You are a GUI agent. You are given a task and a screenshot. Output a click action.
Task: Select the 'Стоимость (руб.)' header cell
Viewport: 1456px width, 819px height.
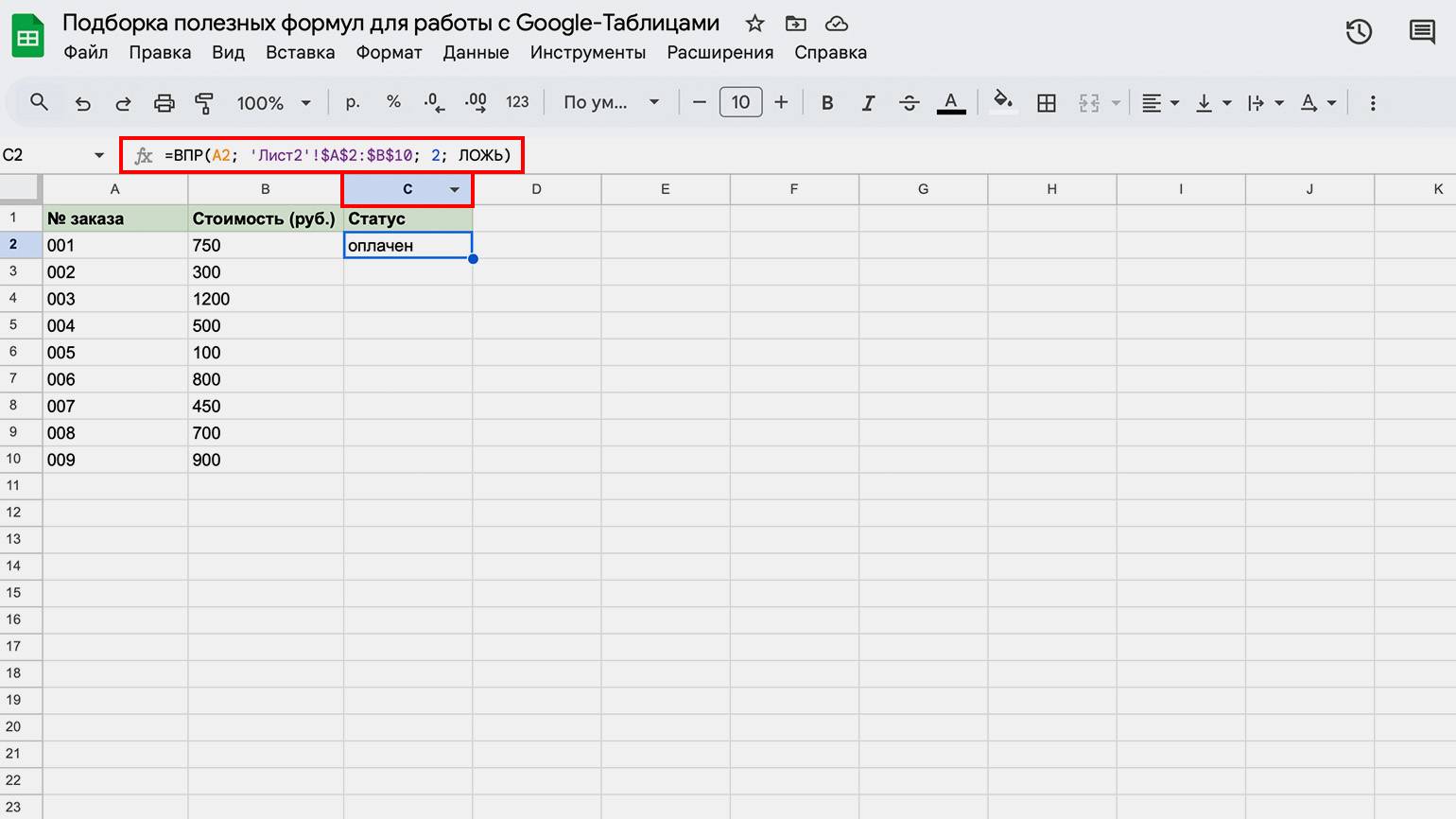coord(266,218)
